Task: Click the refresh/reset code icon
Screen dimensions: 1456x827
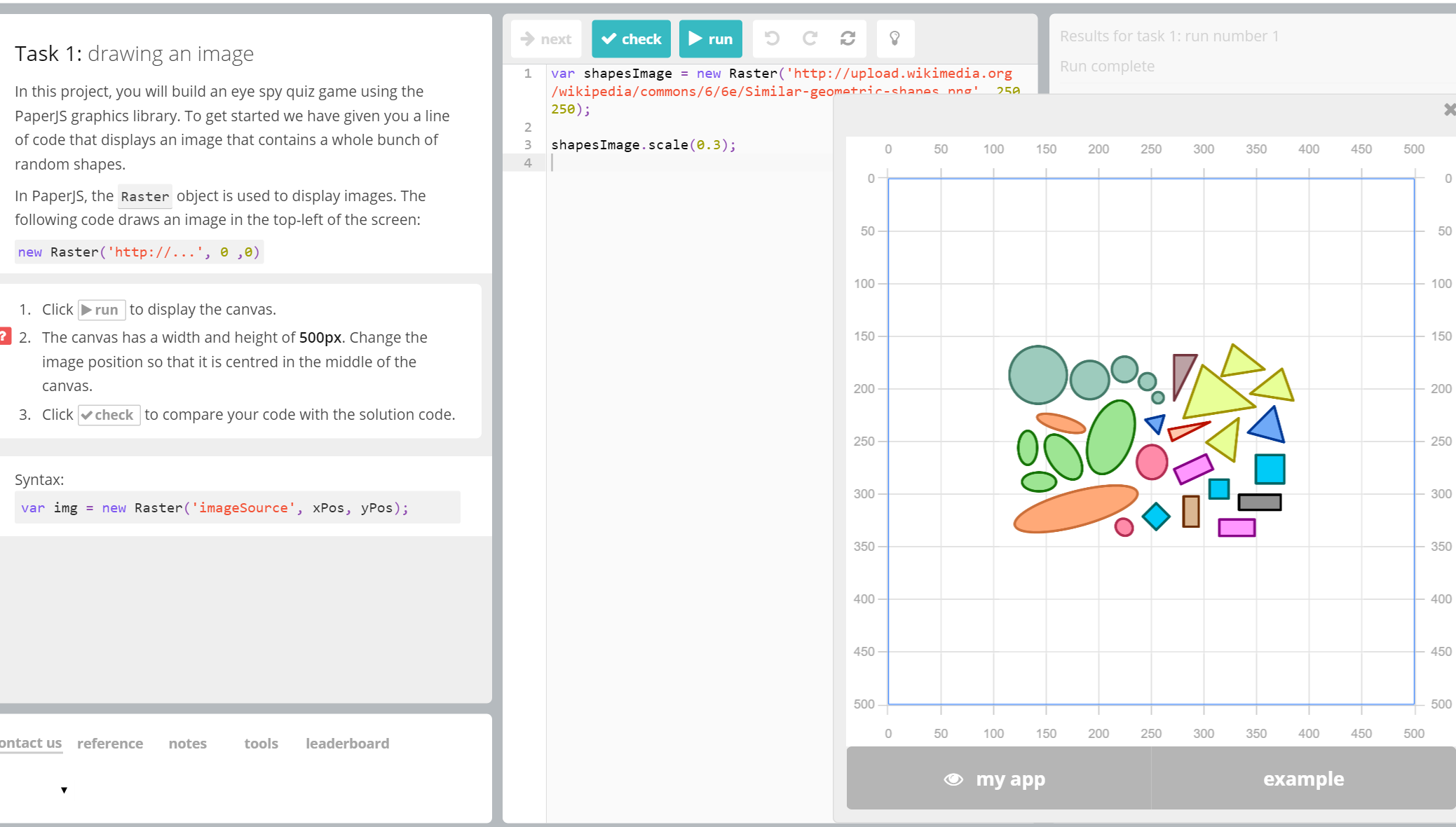Action: 848,39
